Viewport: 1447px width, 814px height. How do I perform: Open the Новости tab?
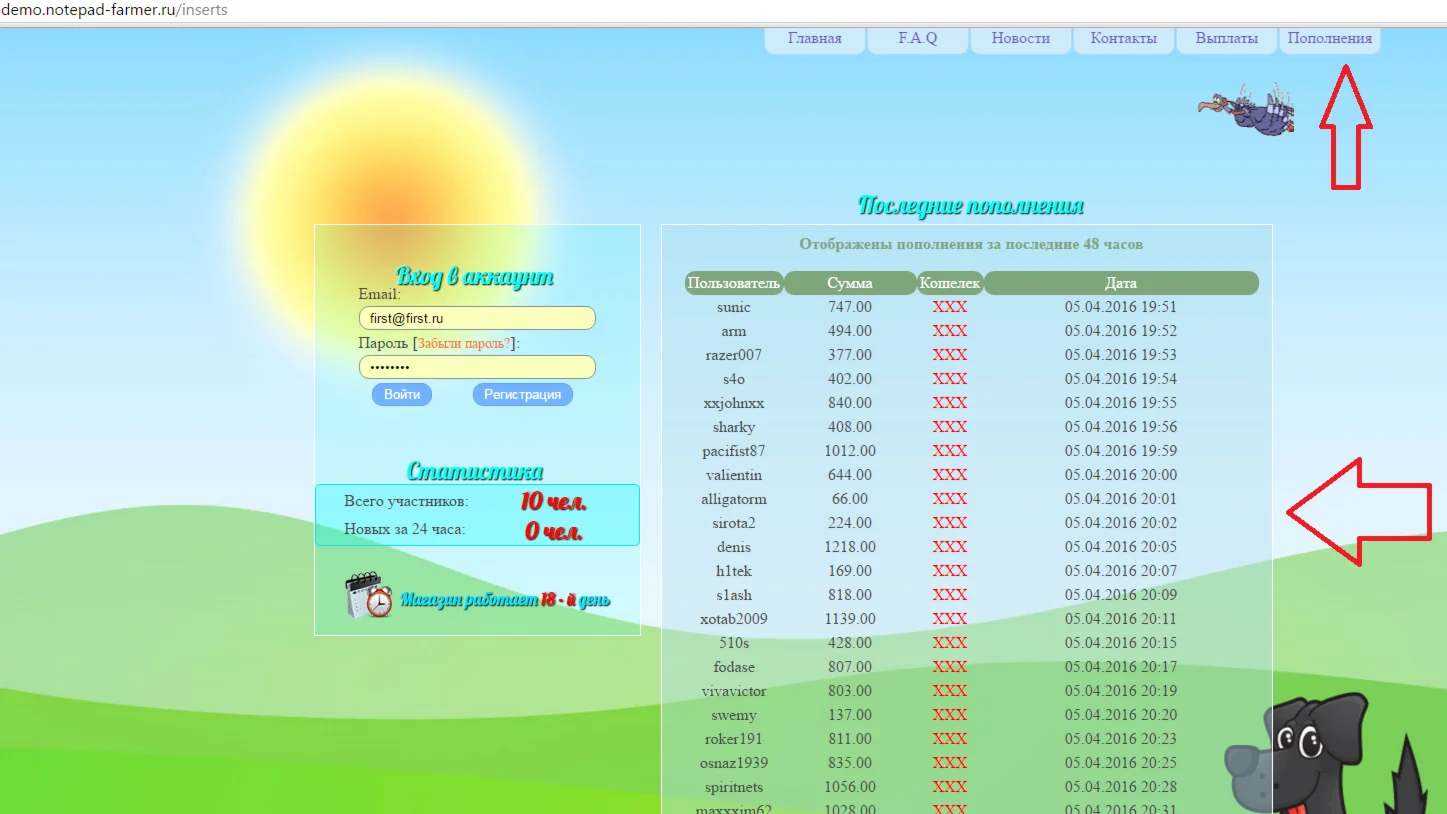(1021, 39)
